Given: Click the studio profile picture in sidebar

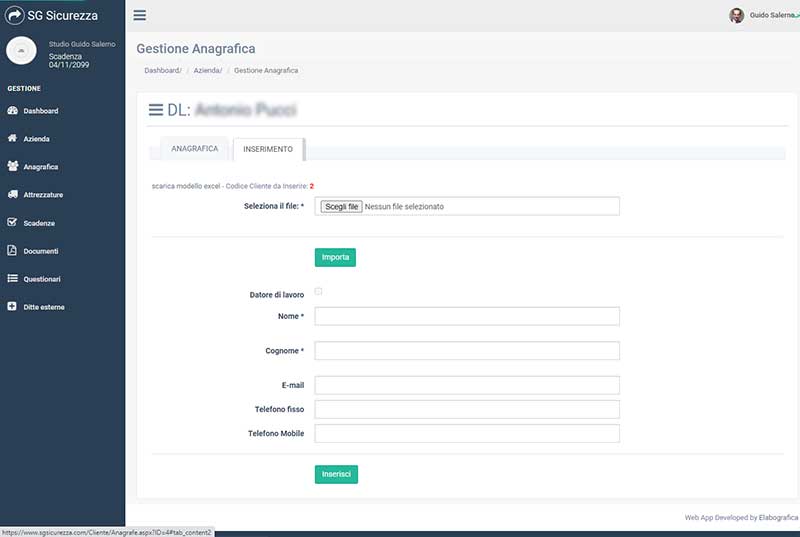Looking at the screenshot, I should click(21, 50).
